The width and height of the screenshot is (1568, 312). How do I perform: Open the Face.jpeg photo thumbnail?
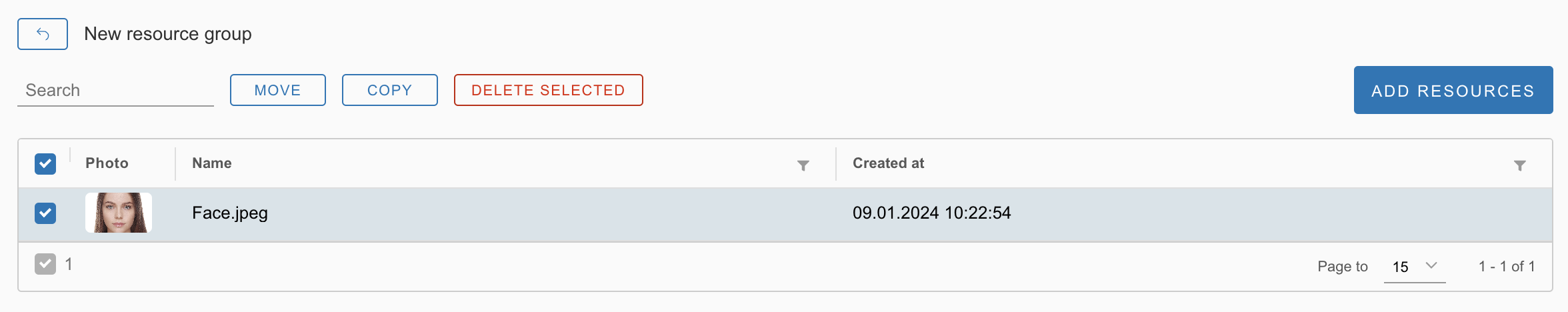click(x=119, y=213)
